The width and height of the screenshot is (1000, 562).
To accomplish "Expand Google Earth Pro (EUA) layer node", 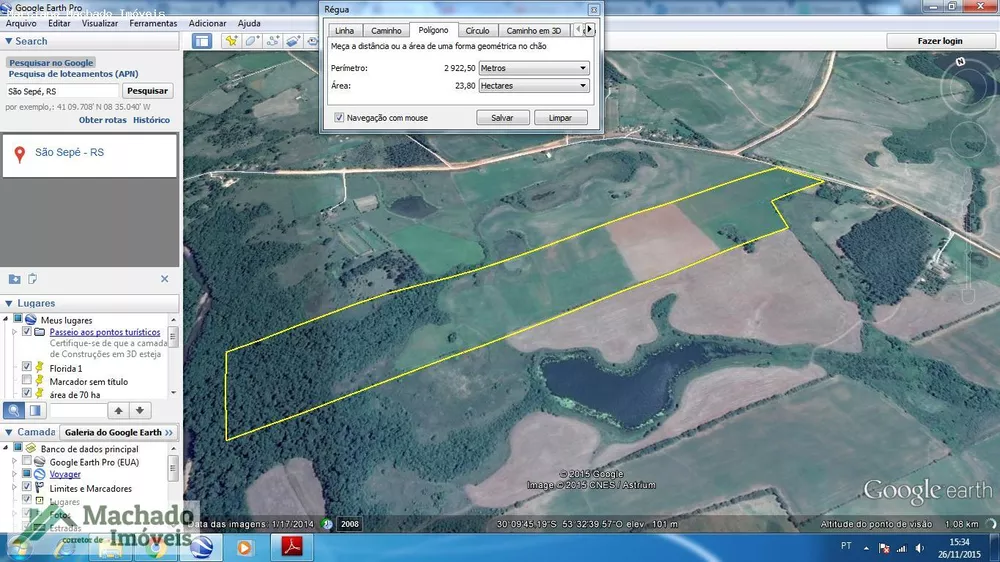I will pos(14,461).
